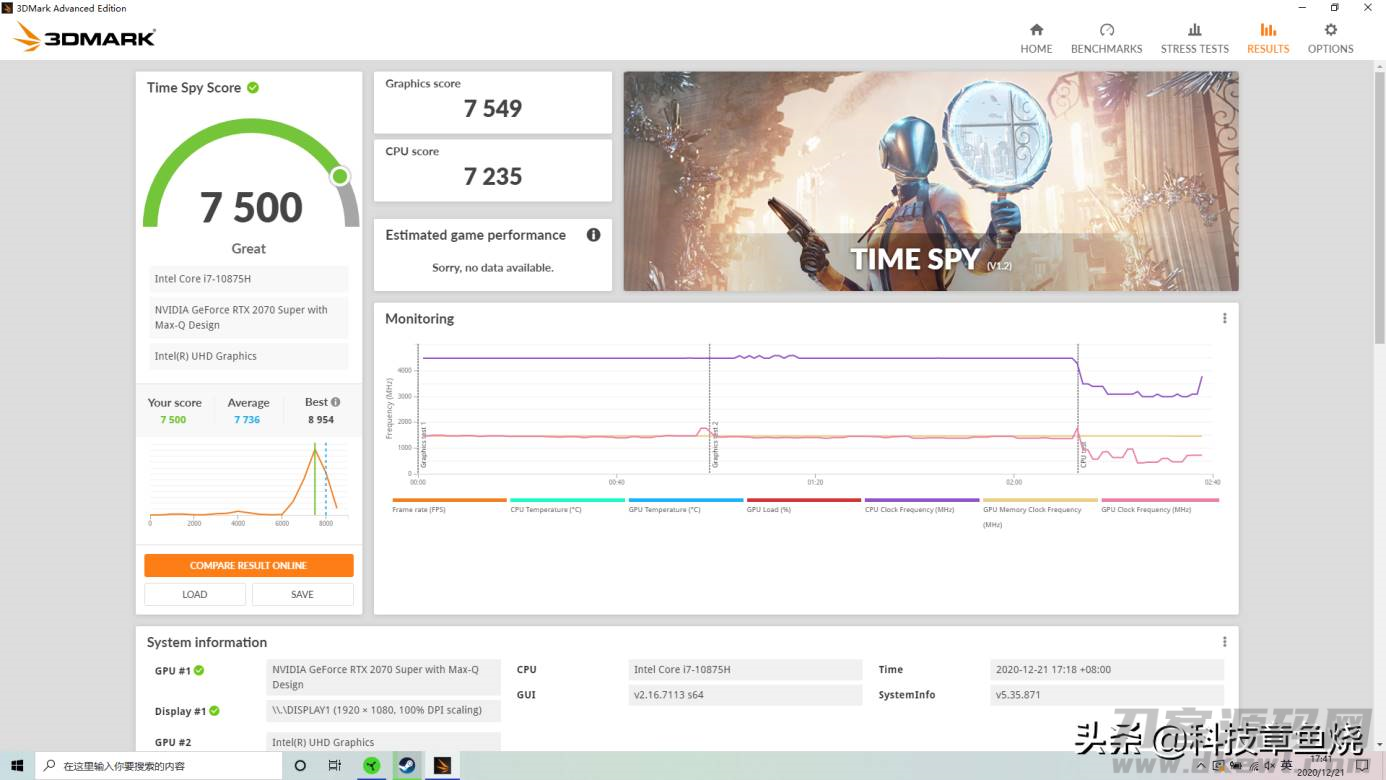
Task: Open the Monitoring panel three-dot menu
Action: point(1224,318)
